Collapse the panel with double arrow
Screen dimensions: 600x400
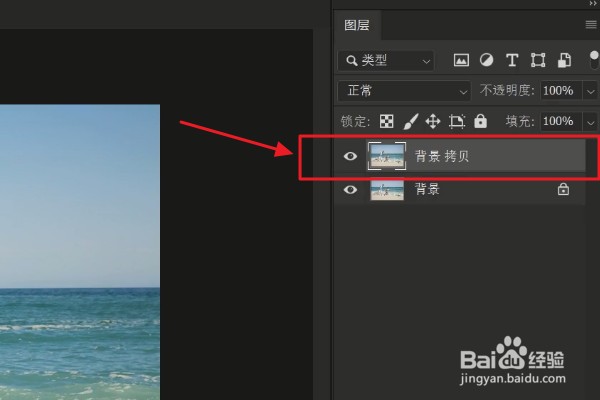point(593,3)
